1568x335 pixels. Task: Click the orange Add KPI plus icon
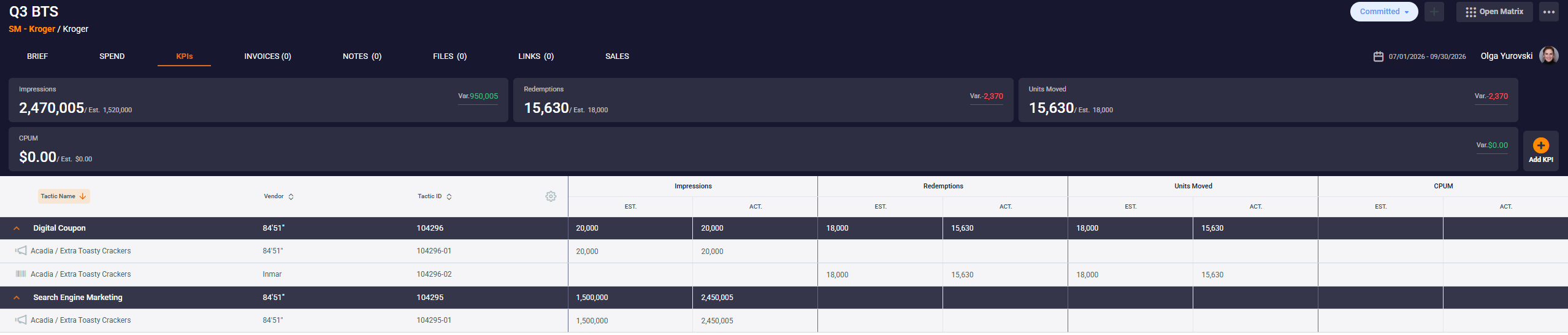point(1540,145)
